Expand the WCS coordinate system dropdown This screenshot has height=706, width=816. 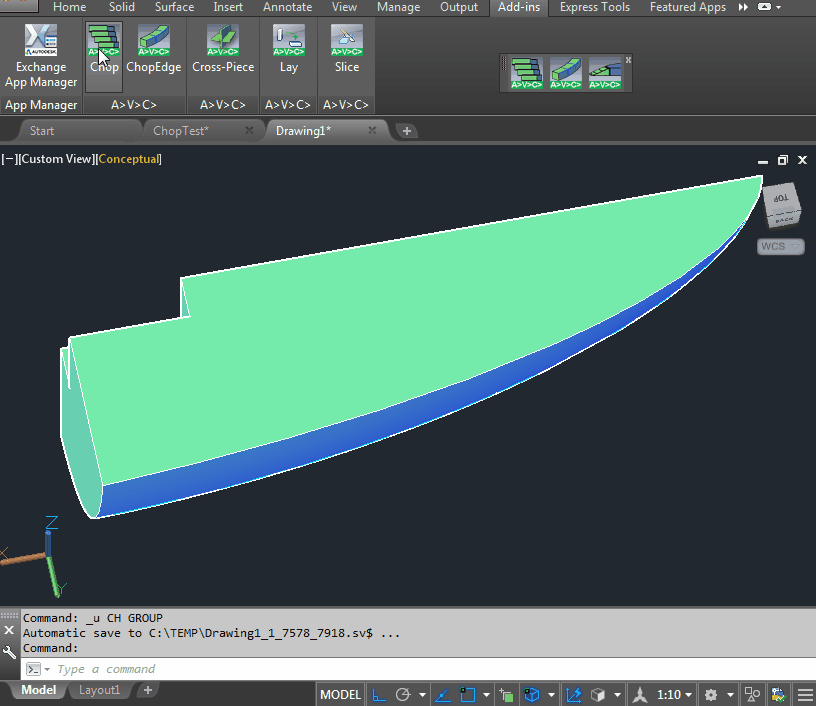780,246
